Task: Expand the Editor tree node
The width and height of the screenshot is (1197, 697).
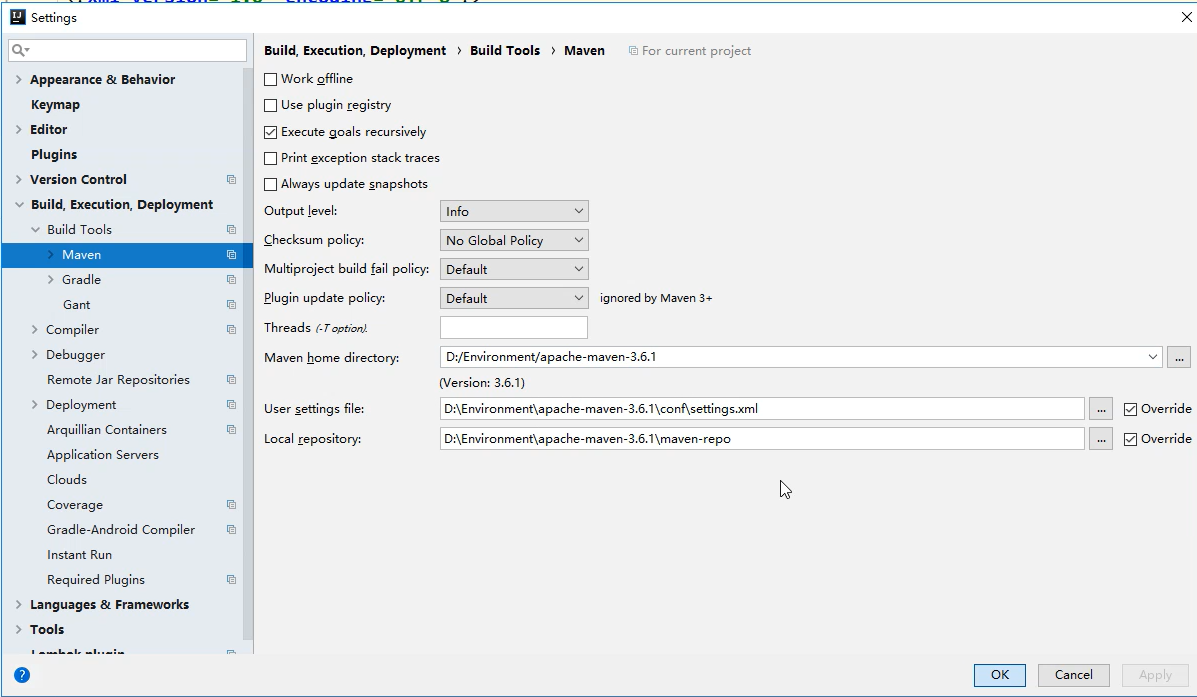Action: (18, 130)
